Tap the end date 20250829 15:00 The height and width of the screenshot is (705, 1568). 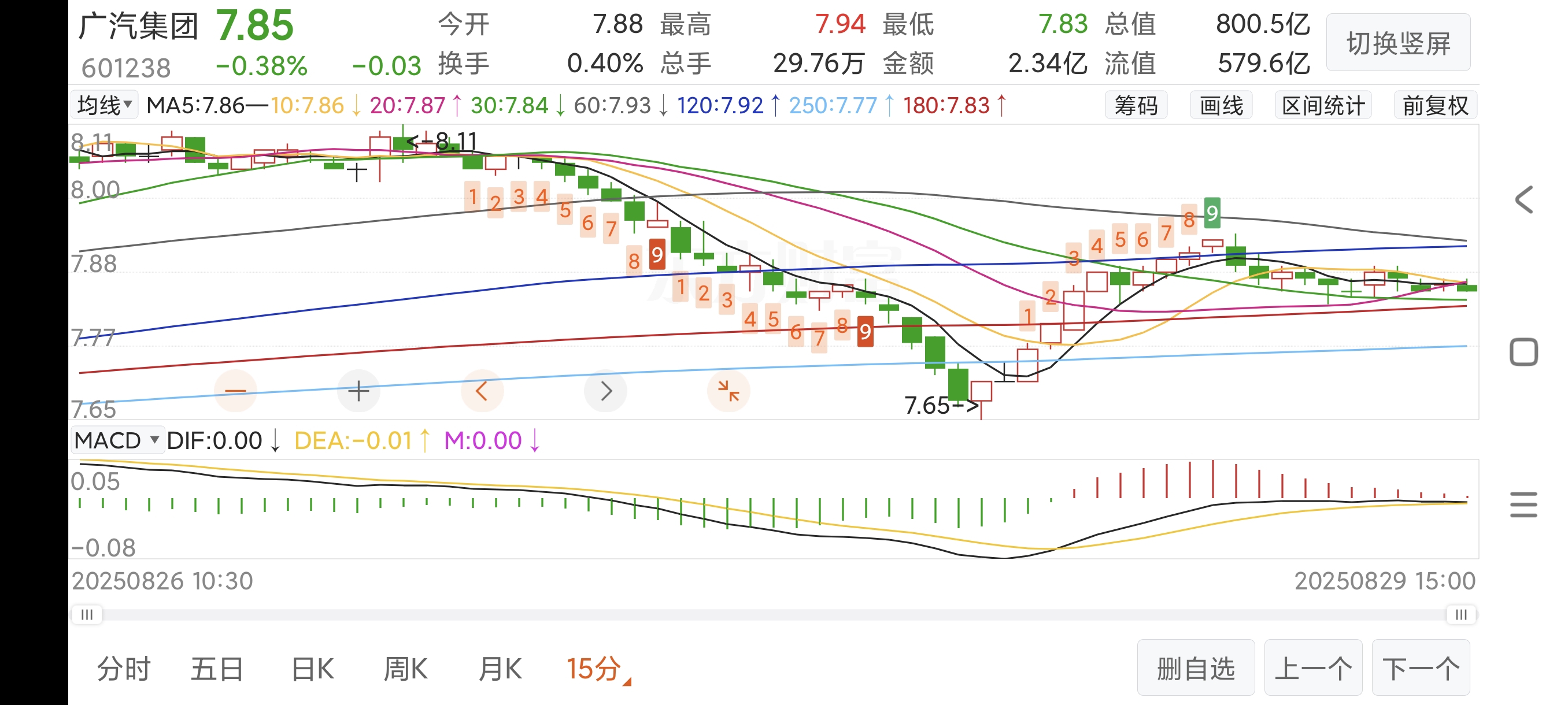(1385, 580)
